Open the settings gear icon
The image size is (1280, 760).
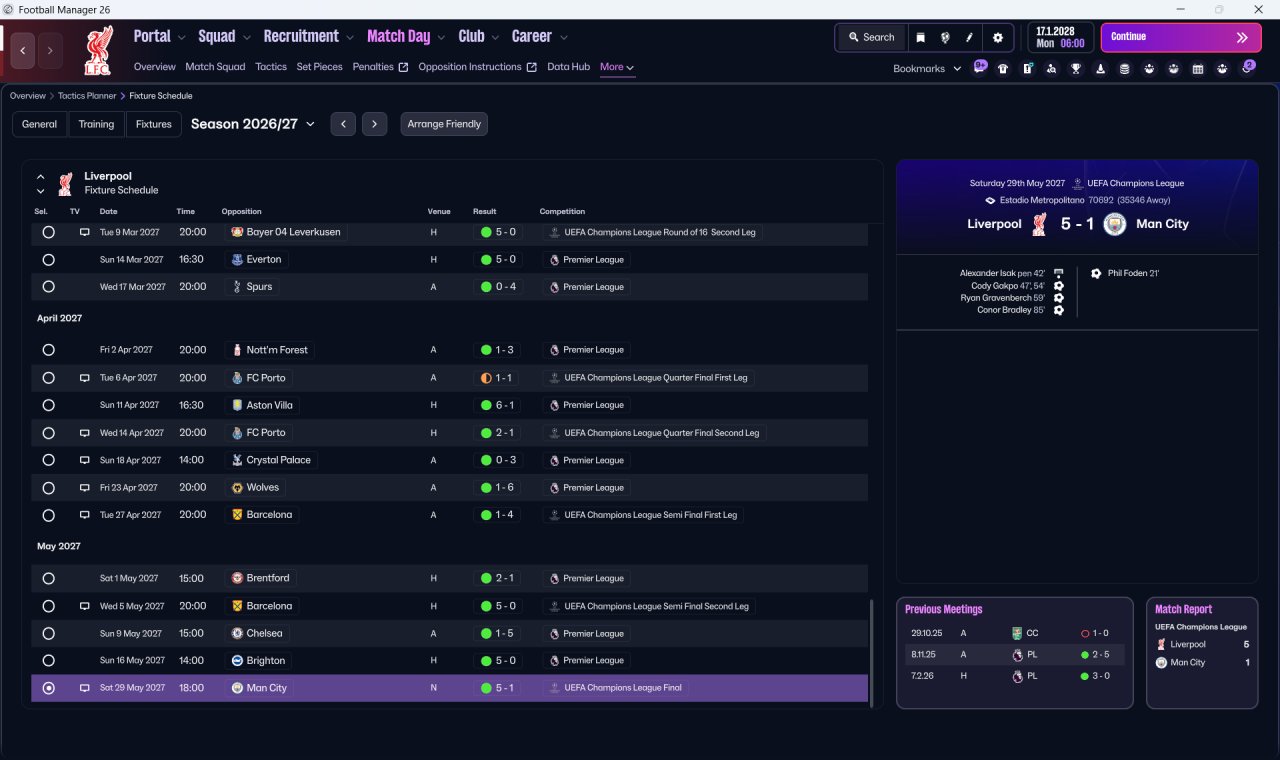click(x=997, y=37)
